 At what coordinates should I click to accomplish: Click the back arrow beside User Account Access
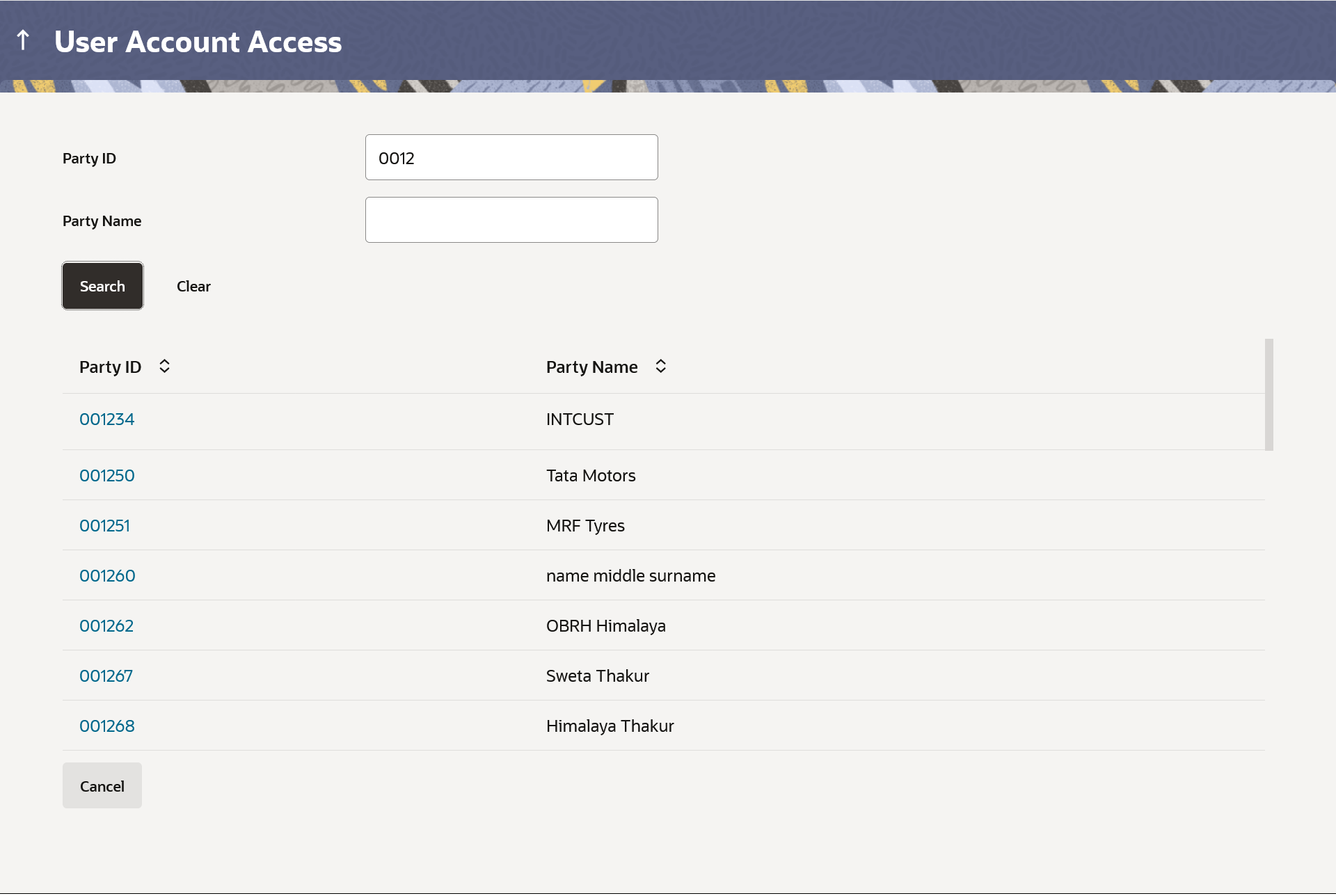[23, 40]
